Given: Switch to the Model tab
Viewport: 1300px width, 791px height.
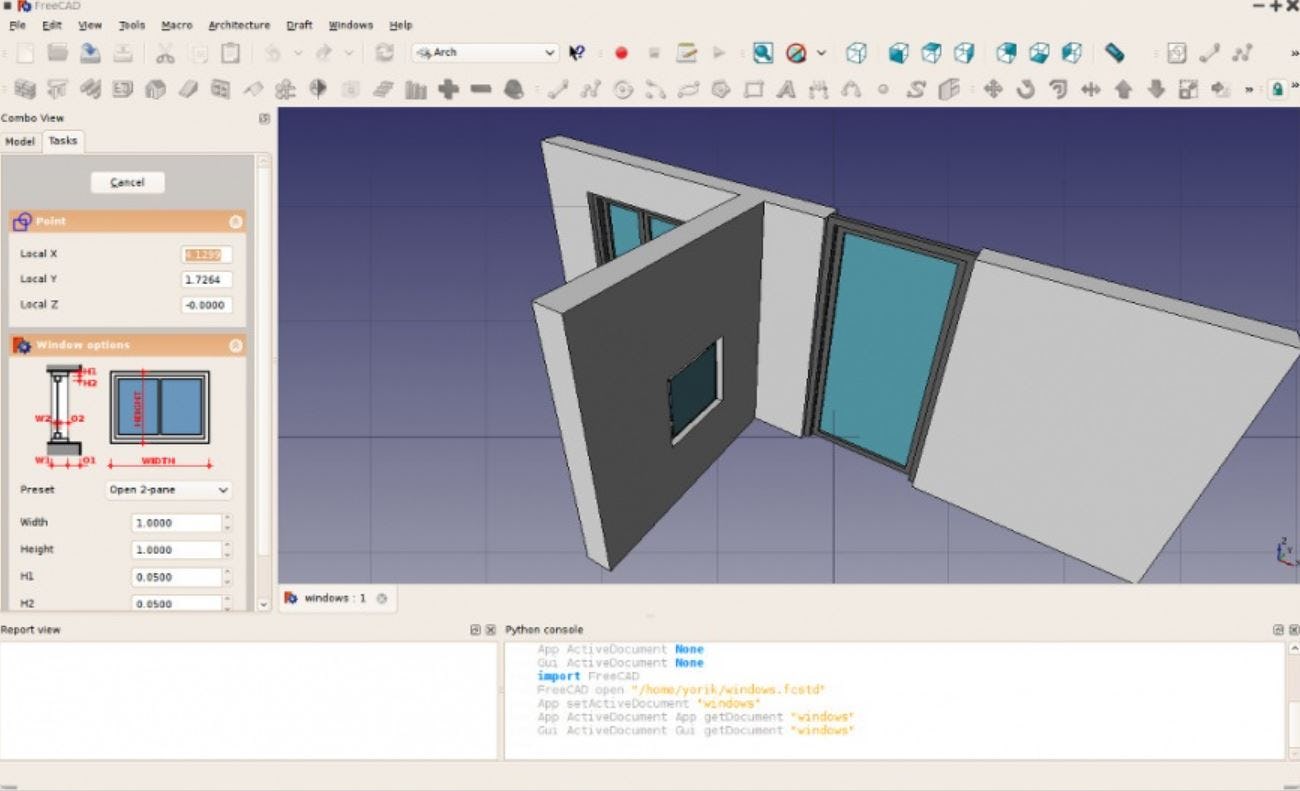Looking at the screenshot, I should [19, 141].
